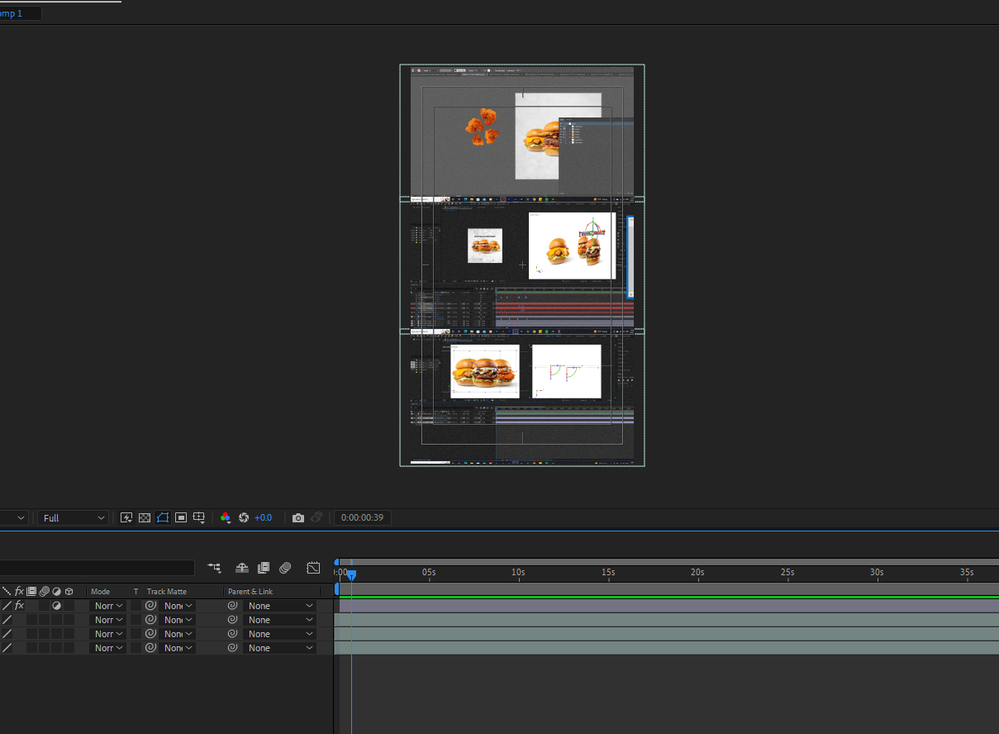Open the grid and guide options icon
Image resolution: width=999 pixels, height=734 pixels.
199,517
